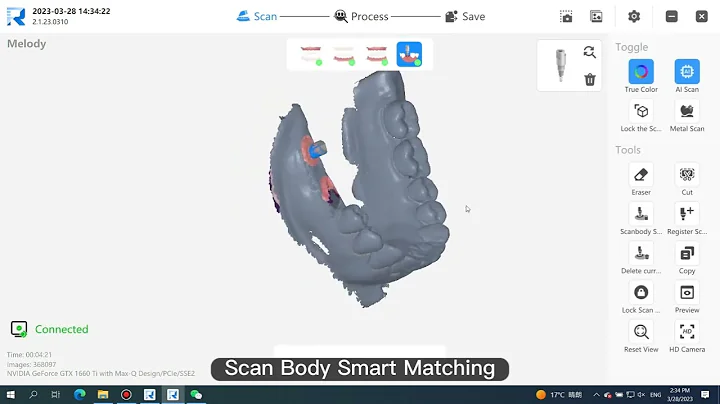The image size is (720, 404).
Task: Go to the Scan step
Action: click(x=257, y=17)
